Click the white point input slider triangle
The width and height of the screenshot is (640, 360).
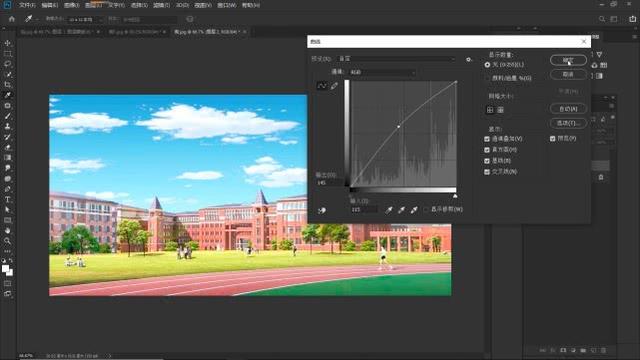pos(455,196)
